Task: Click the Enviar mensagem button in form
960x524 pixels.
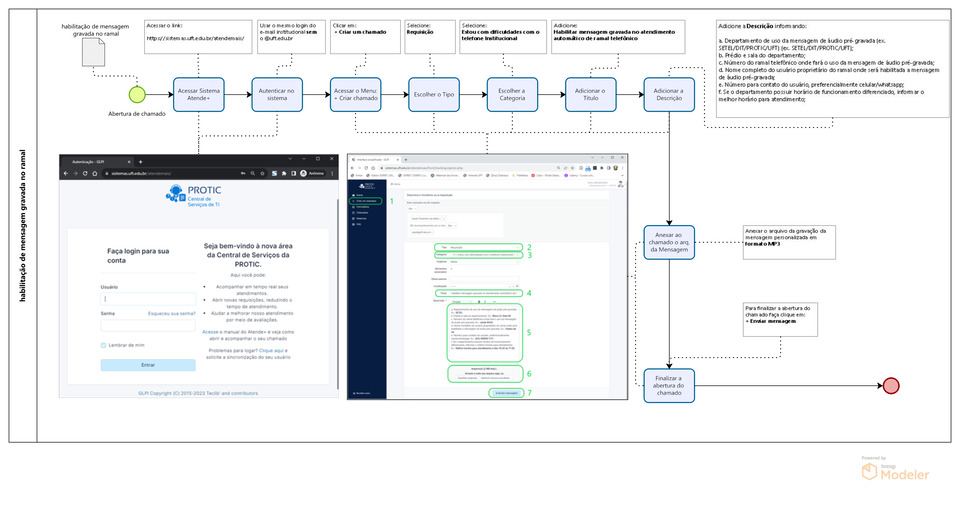Action: coord(507,393)
